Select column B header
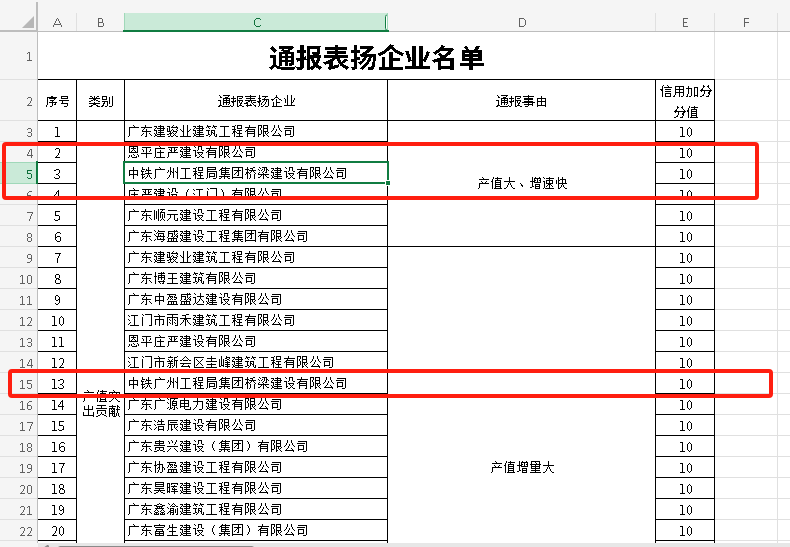Image resolution: width=790 pixels, height=547 pixels. tap(100, 22)
